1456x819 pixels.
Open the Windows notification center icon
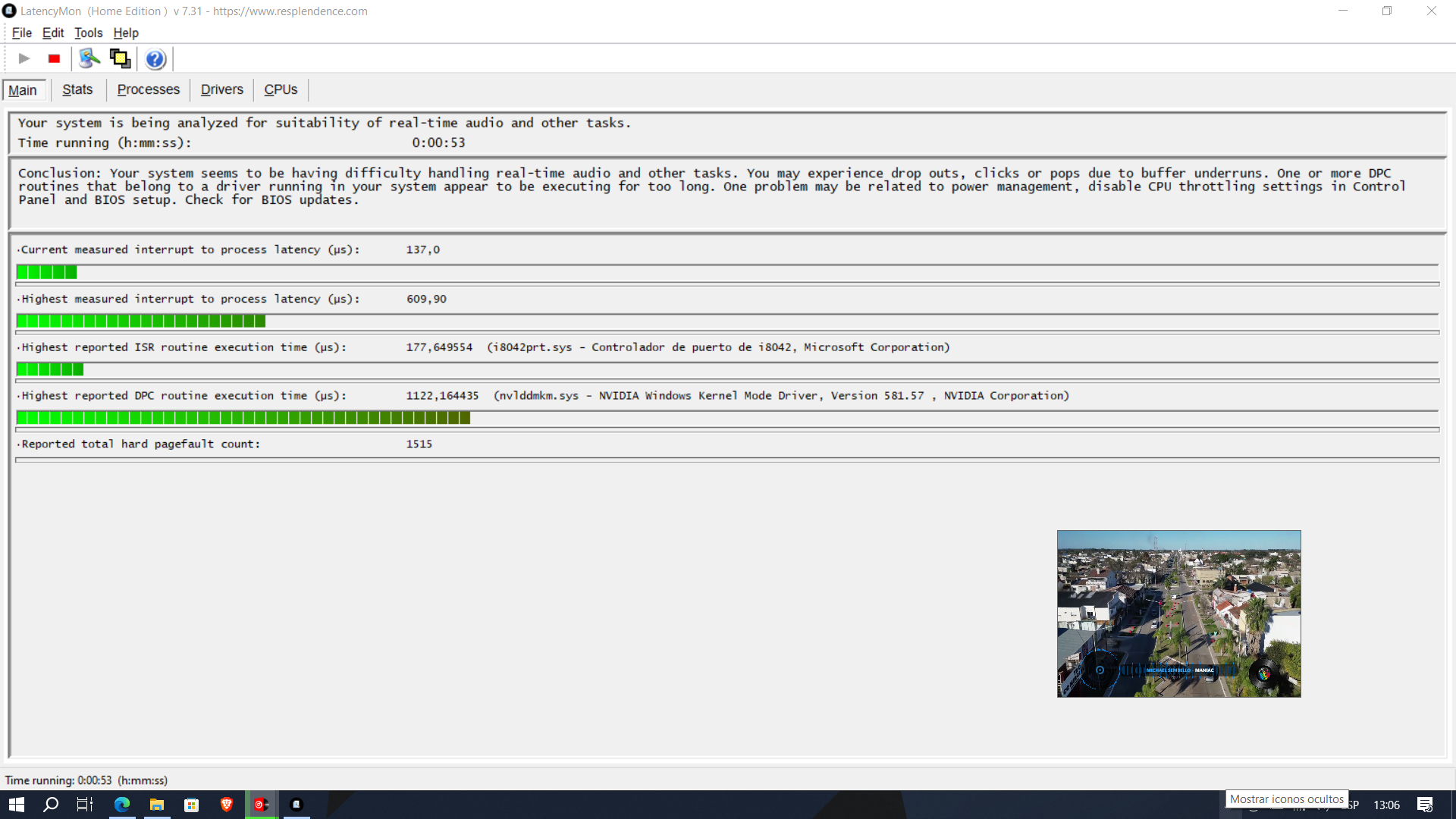coord(1425,805)
